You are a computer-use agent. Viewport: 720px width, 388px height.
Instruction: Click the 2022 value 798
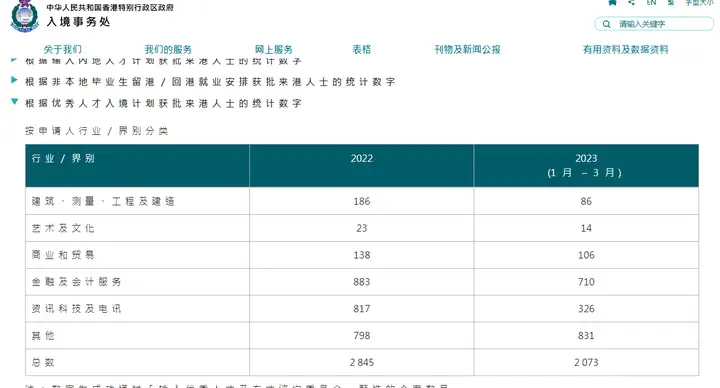(x=362, y=336)
